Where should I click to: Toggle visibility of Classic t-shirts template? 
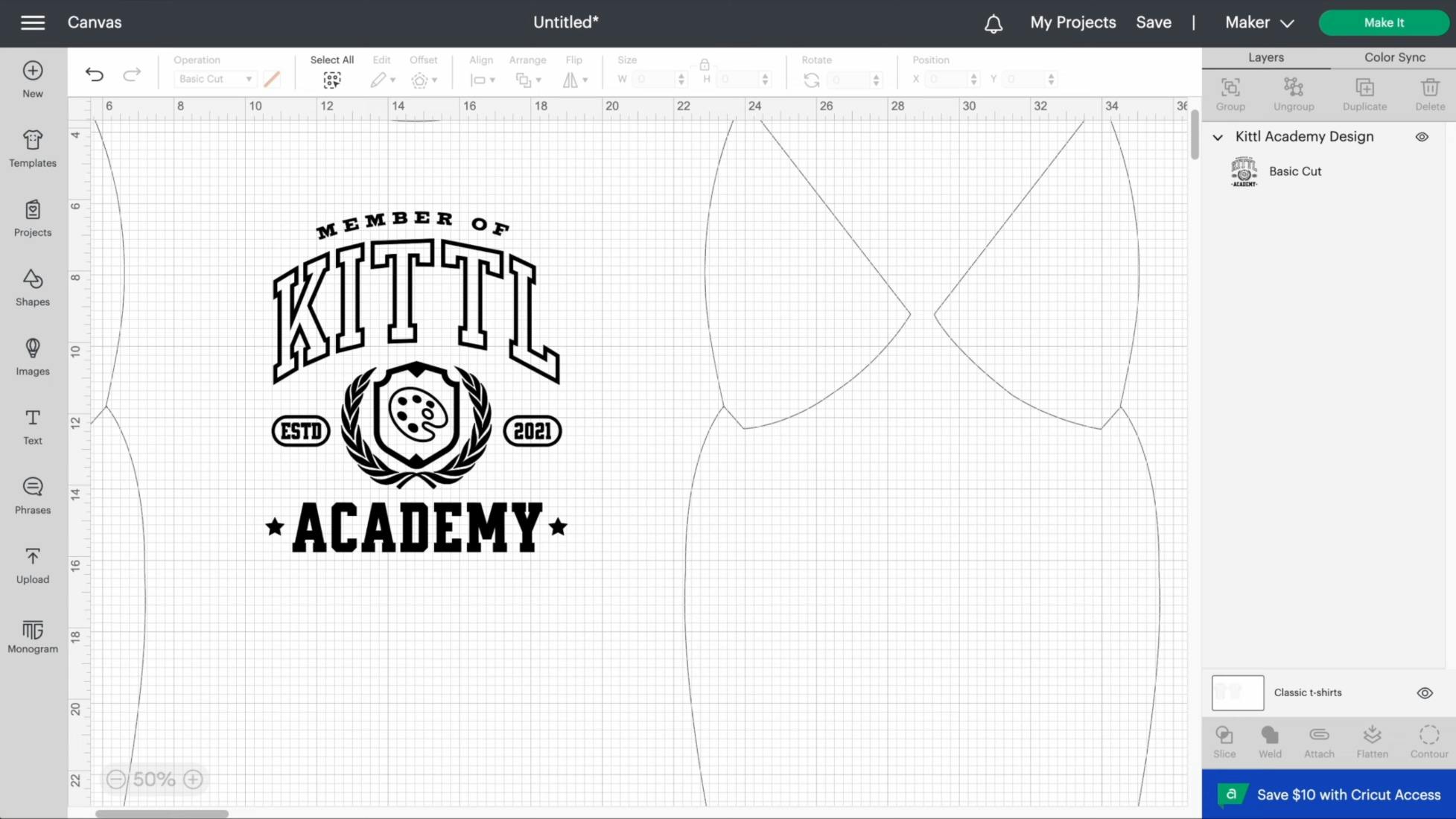tap(1423, 692)
